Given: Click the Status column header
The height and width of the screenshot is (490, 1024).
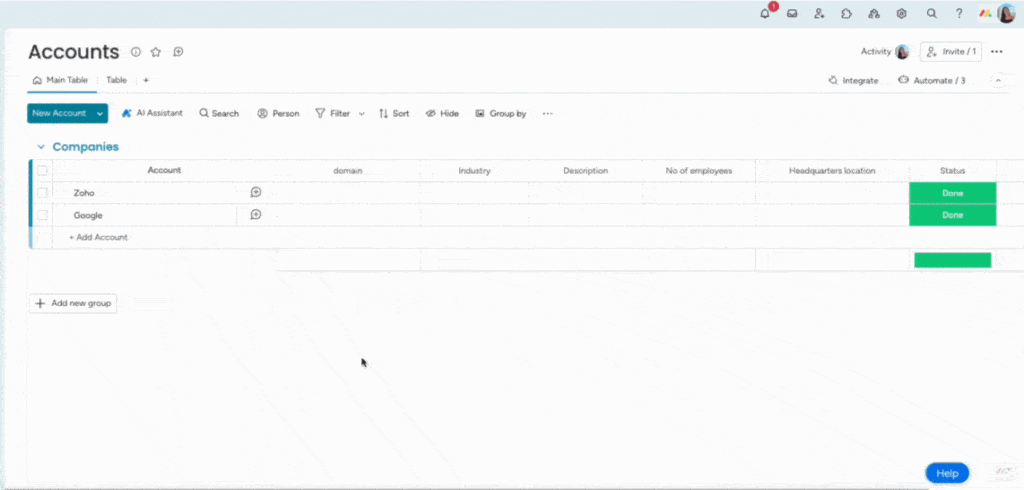Looking at the screenshot, I should [x=952, y=171].
